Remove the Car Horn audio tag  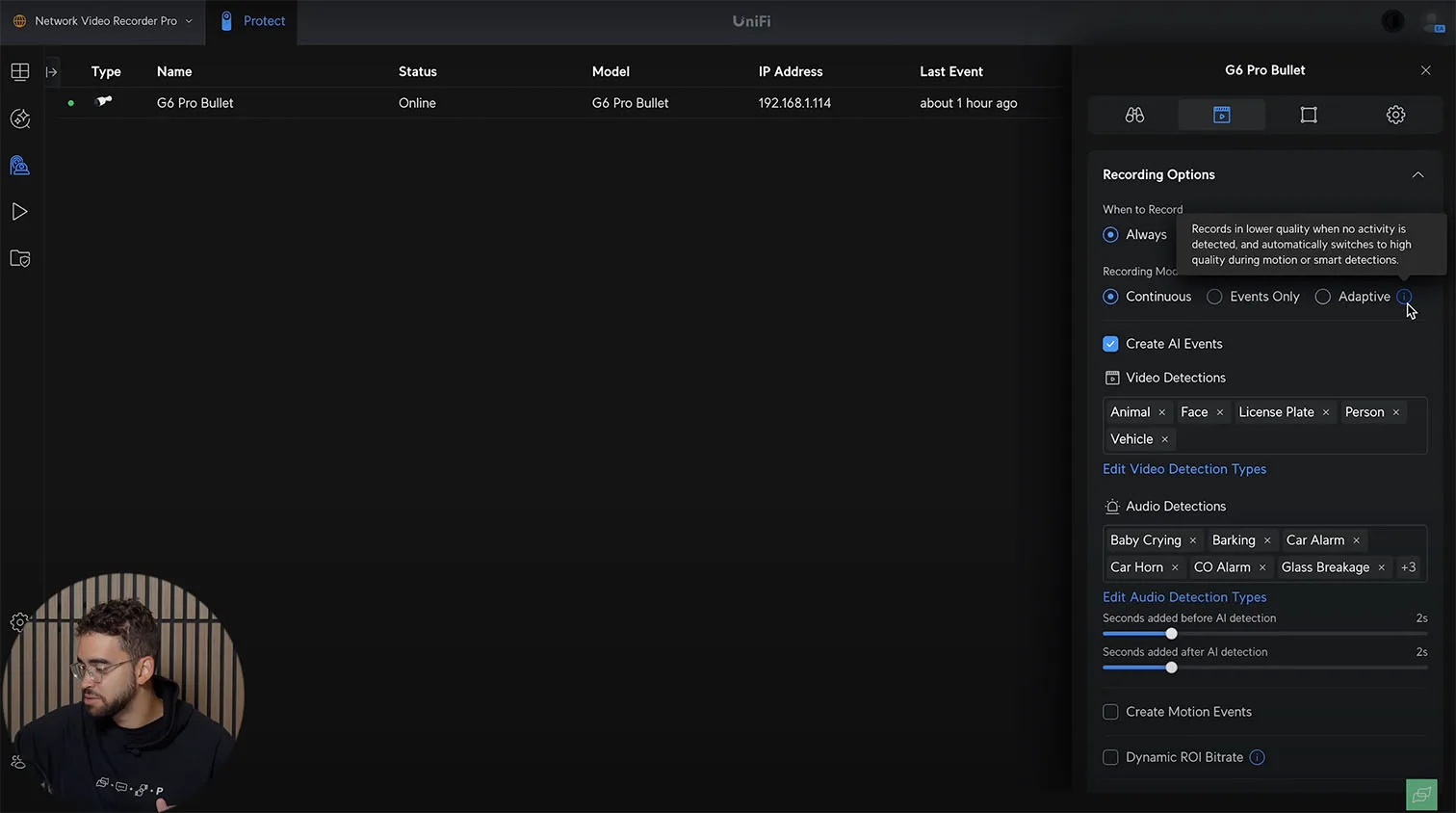(x=1175, y=567)
